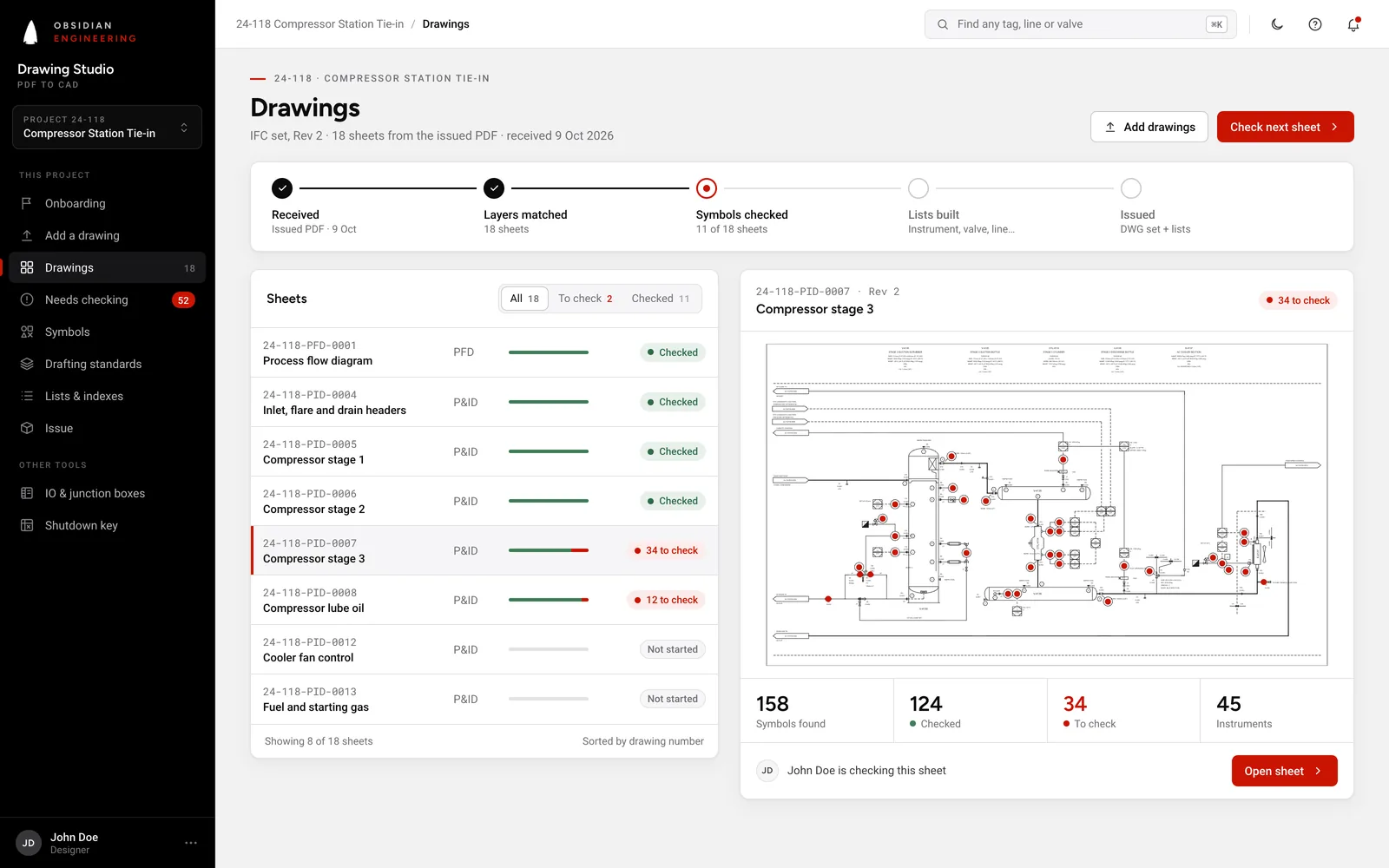
Task: Switch to the To check tab
Action: tap(585, 299)
